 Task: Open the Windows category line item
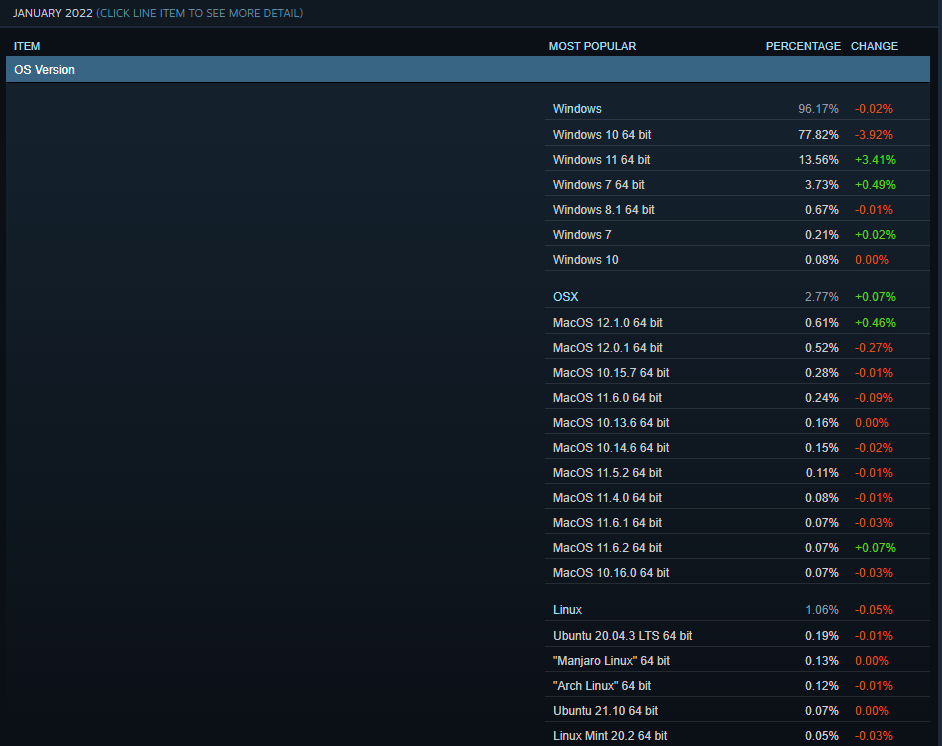click(x=737, y=109)
